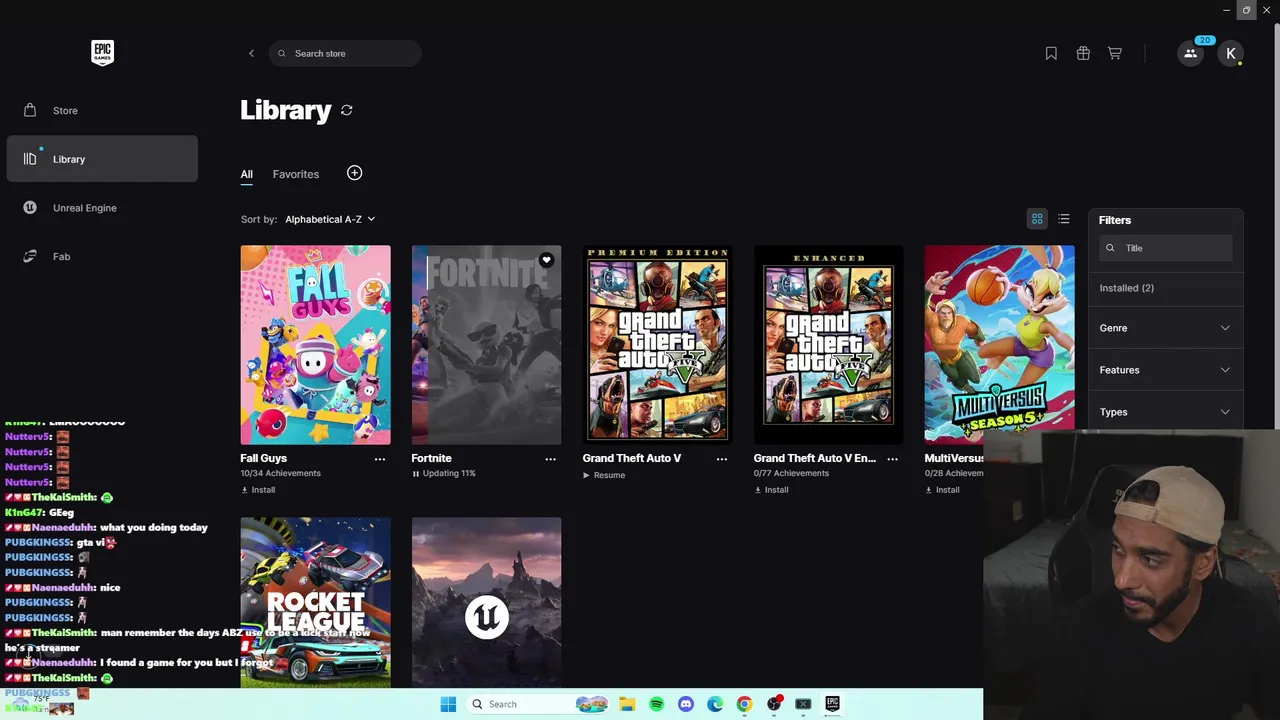This screenshot has height=720, width=1280.
Task: Open Sort by Alphabetical A-Z dropdown
Action: coord(330,219)
